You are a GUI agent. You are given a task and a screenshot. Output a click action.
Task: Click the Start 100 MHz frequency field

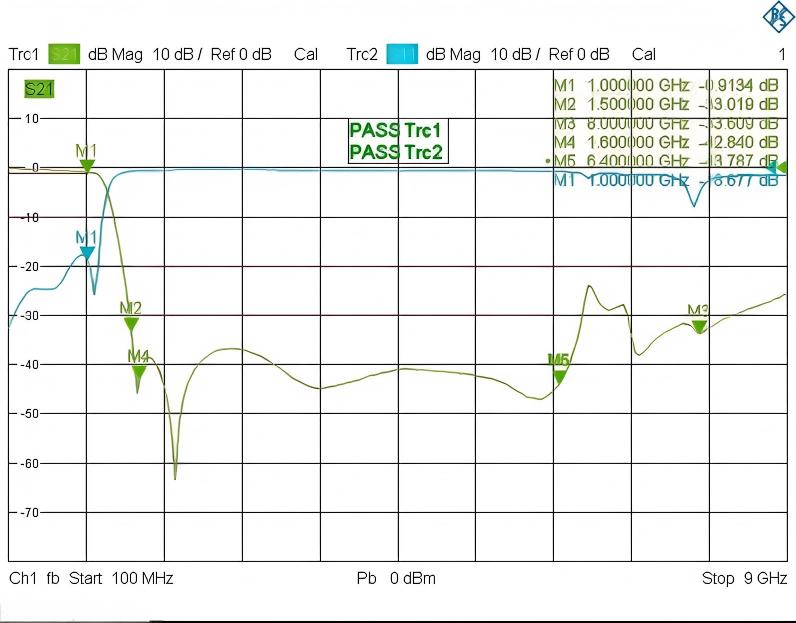(x=120, y=579)
